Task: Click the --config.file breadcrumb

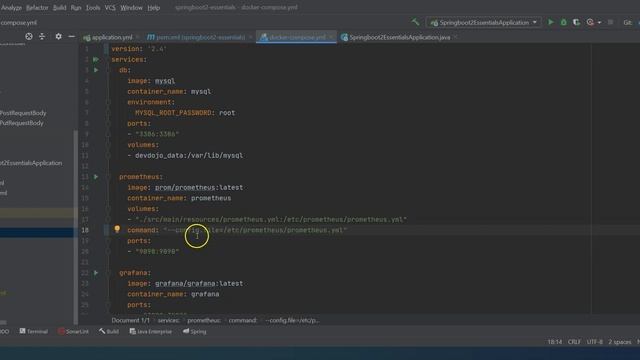Action: click(x=291, y=320)
